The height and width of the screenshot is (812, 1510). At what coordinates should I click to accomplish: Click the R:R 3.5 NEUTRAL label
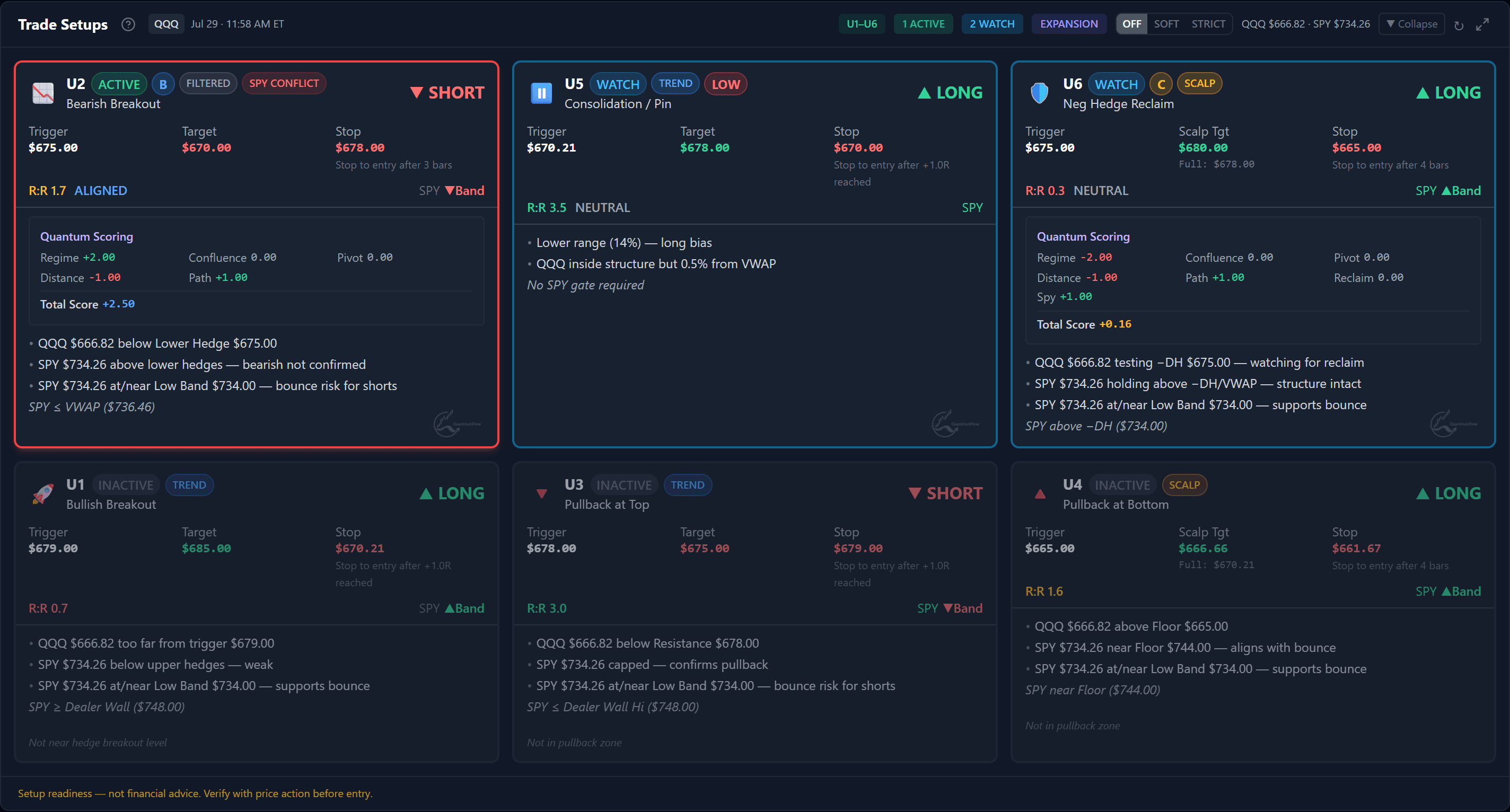coord(578,207)
